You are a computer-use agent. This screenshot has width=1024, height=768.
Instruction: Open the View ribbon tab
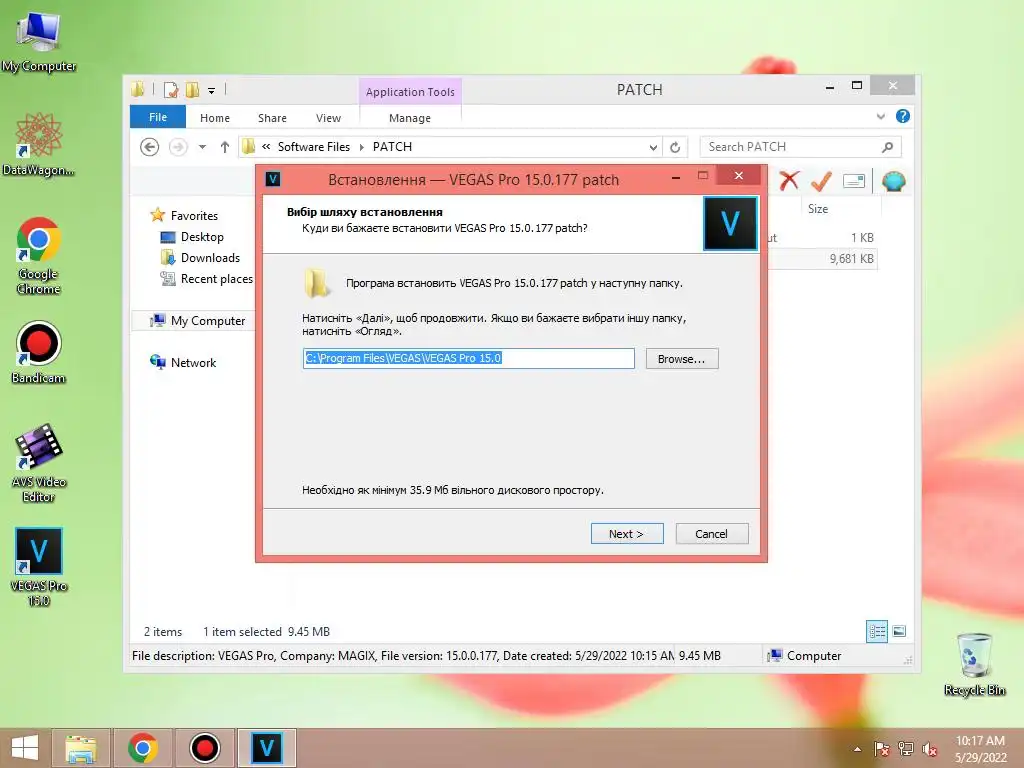[x=328, y=118]
